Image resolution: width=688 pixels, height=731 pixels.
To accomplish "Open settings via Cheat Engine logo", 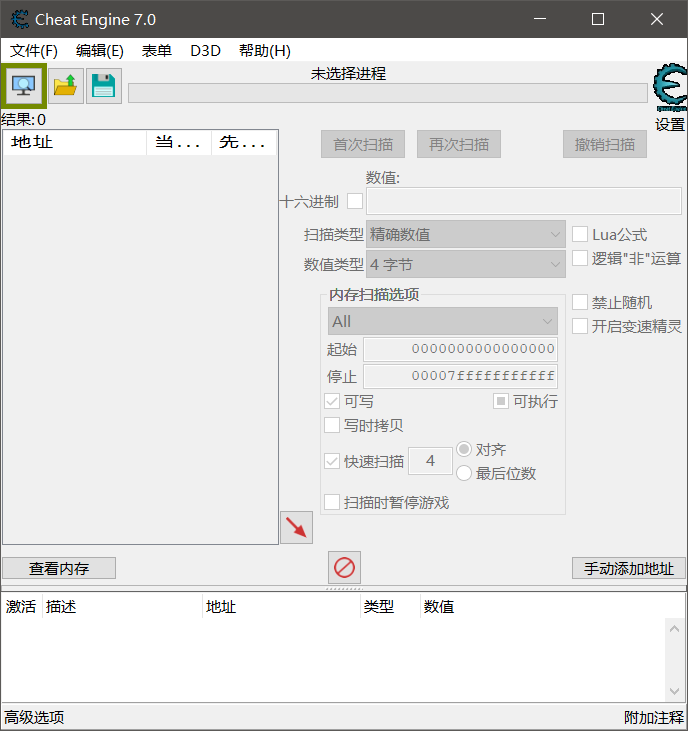I will pyautogui.click(x=670, y=87).
